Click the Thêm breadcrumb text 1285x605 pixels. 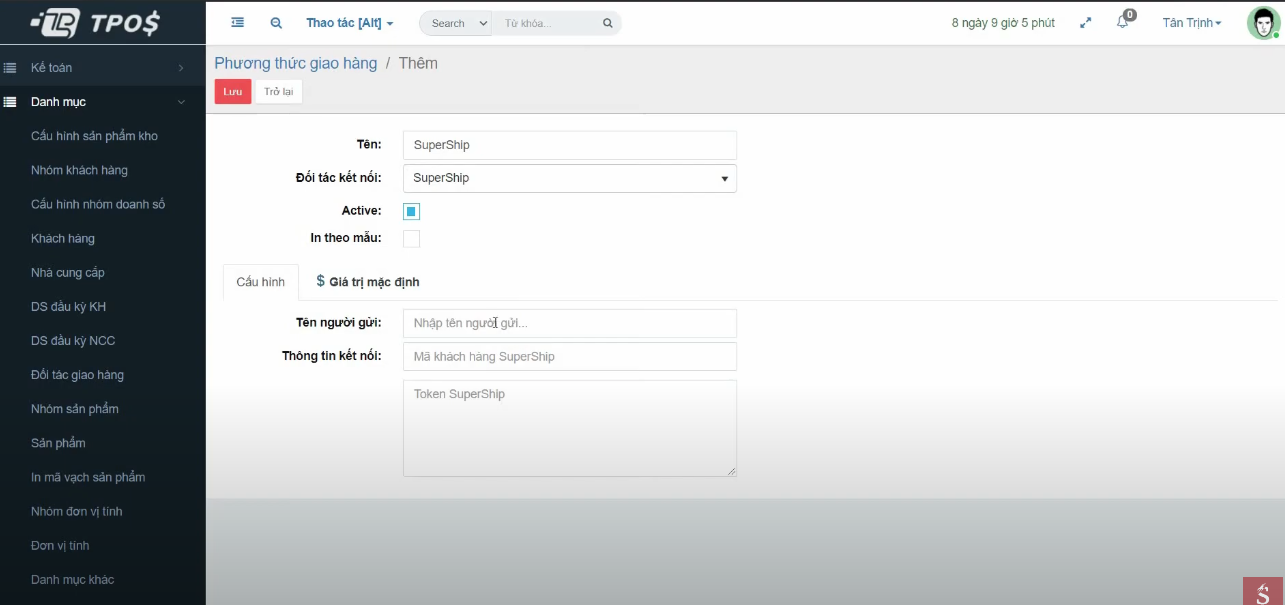[418, 63]
